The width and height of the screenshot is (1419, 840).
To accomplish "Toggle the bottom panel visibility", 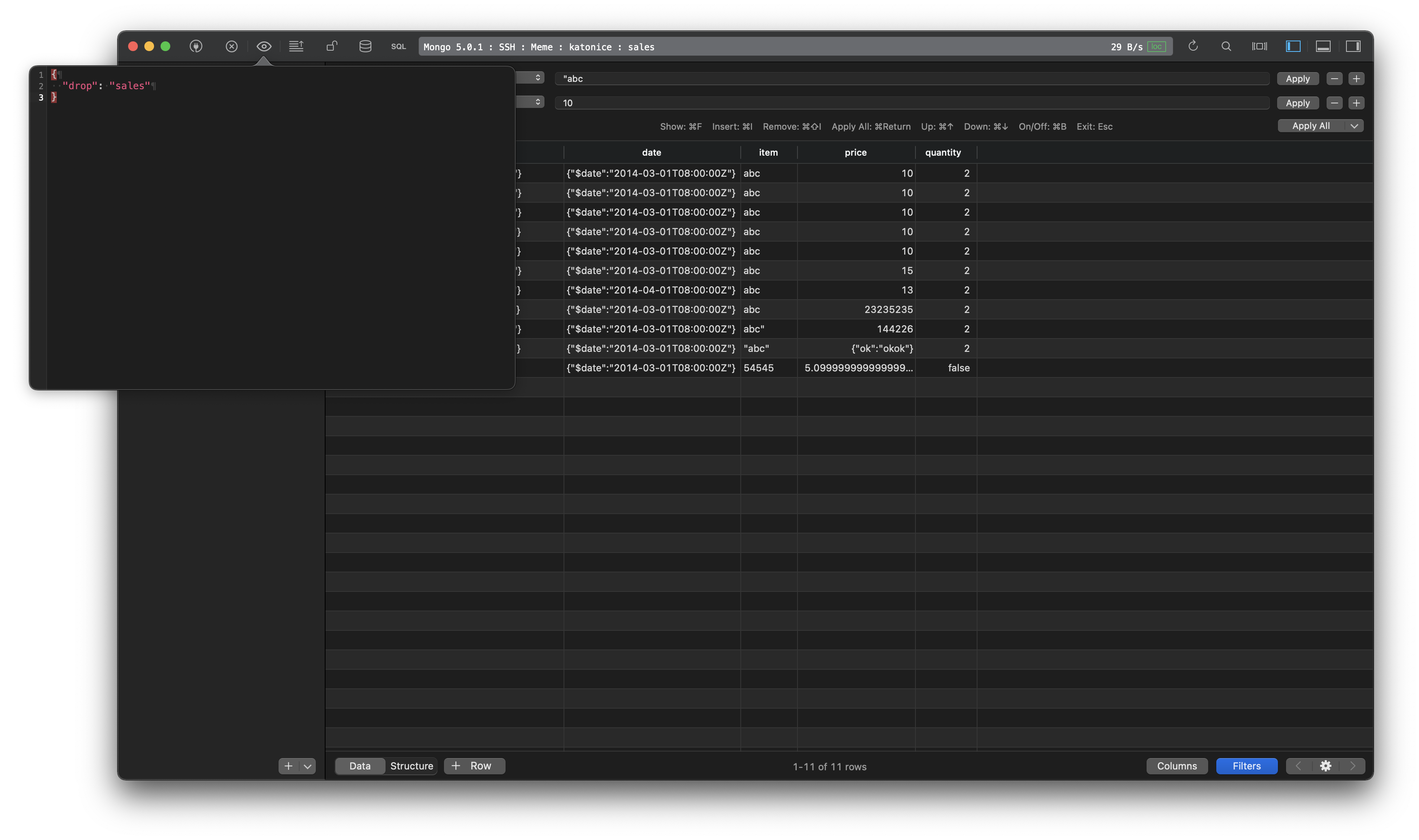I will pyautogui.click(x=1323, y=46).
